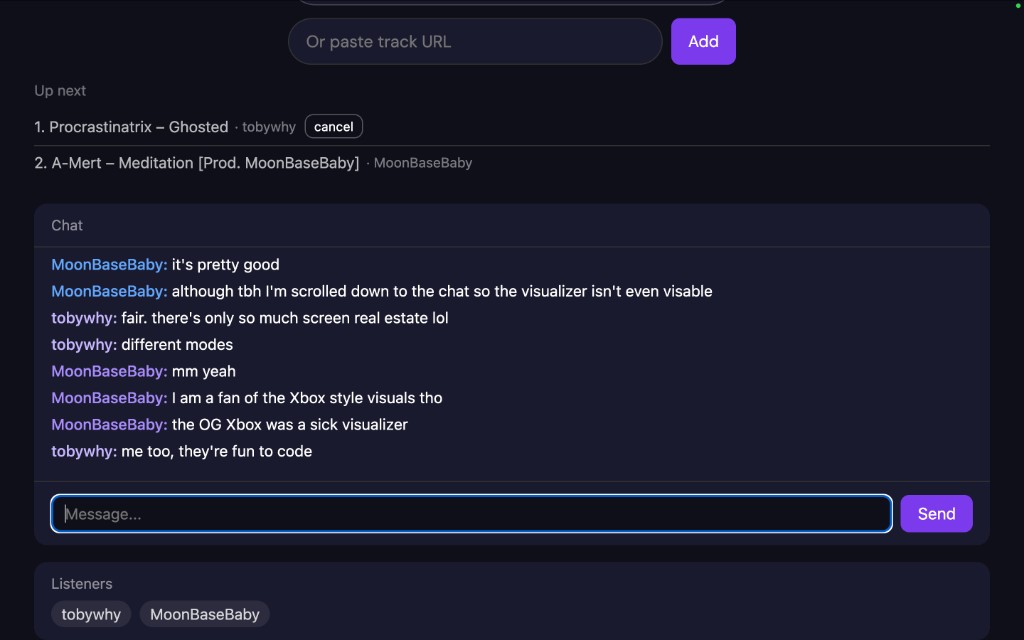This screenshot has height=640, width=1024.
Task: Click the "Xbox style visuals" chat message
Action: (306, 398)
